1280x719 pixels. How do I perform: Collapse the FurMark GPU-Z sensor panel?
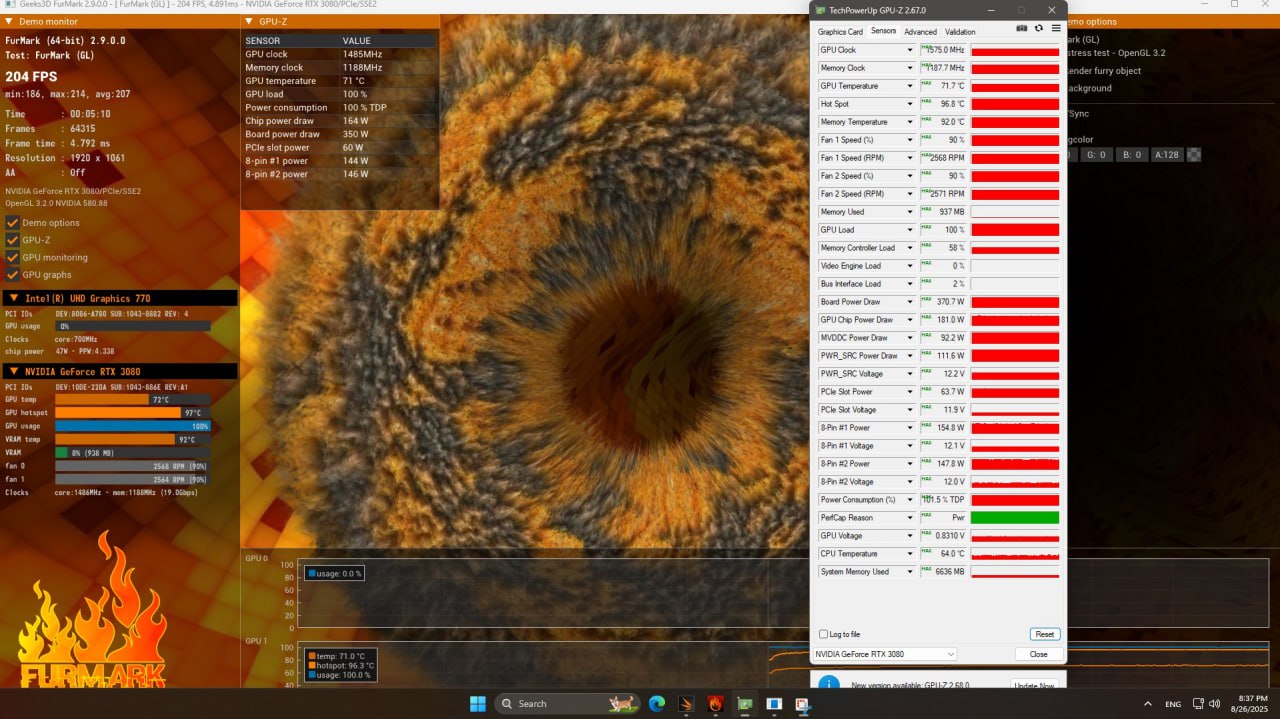249,21
